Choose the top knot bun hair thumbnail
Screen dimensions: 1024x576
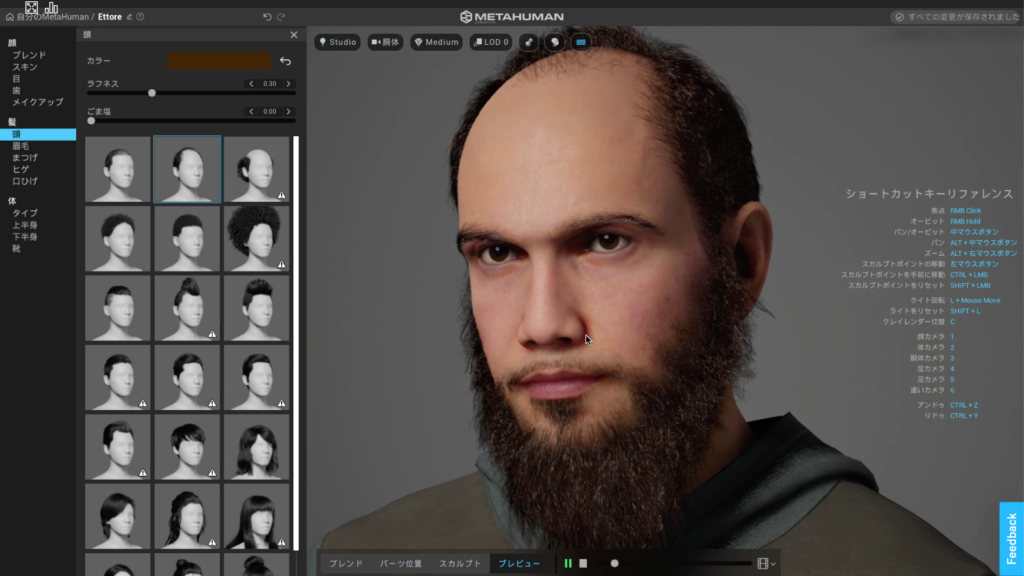(187, 308)
